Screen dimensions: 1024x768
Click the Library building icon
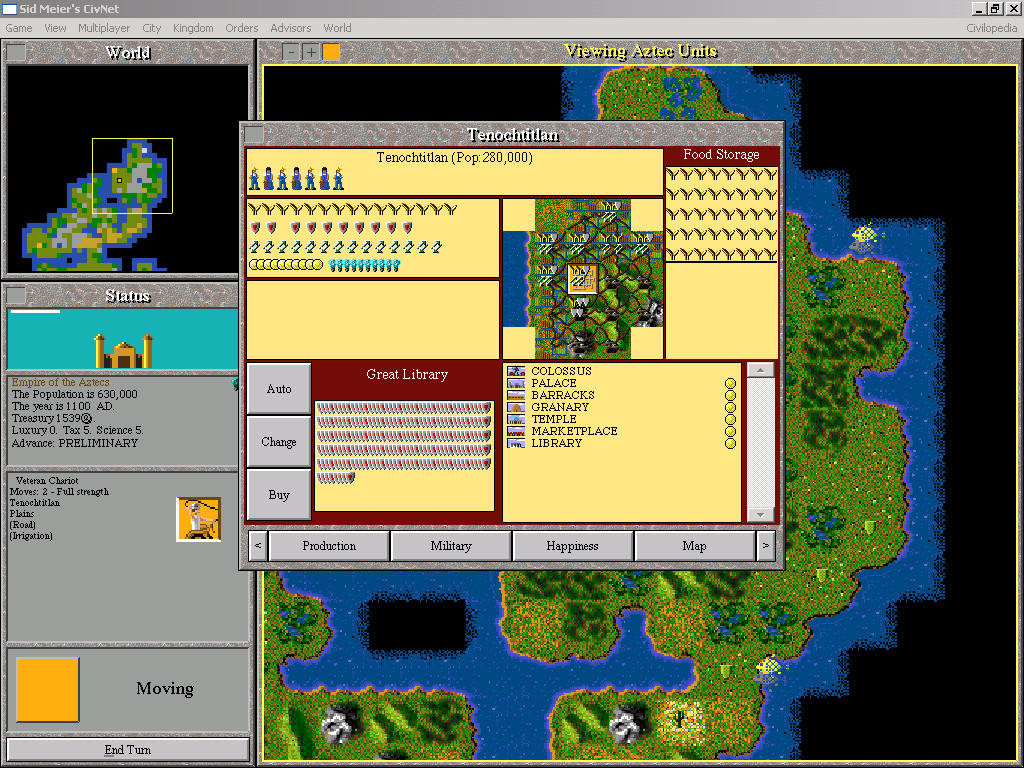516,443
